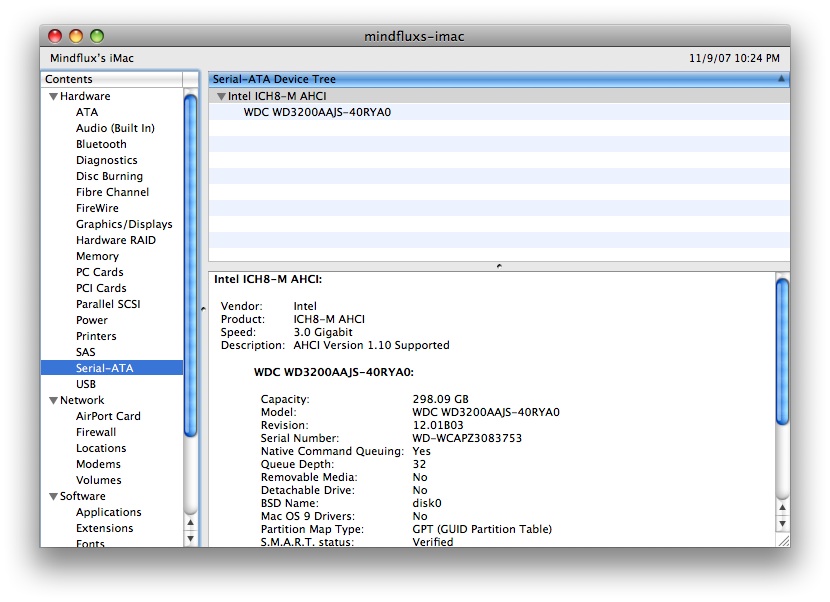Select PC Cards entry
830x602 pixels.
(x=100, y=272)
